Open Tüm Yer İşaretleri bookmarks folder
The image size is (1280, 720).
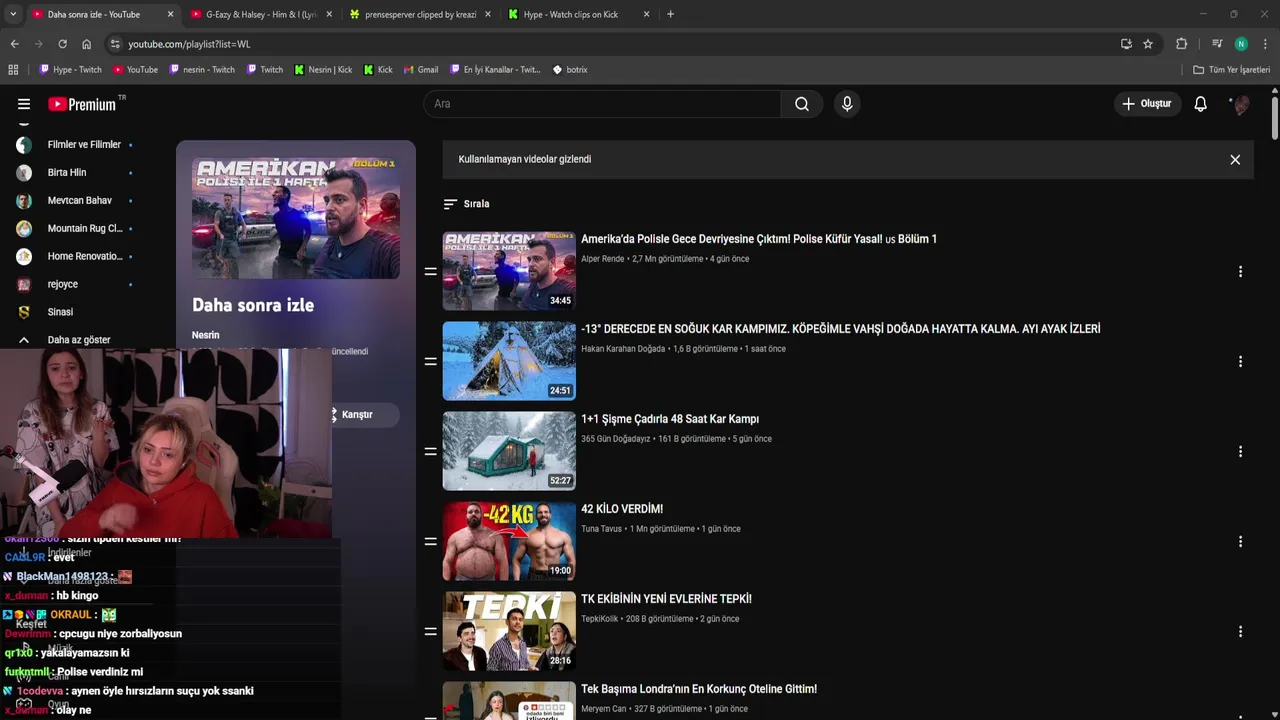tap(1231, 70)
